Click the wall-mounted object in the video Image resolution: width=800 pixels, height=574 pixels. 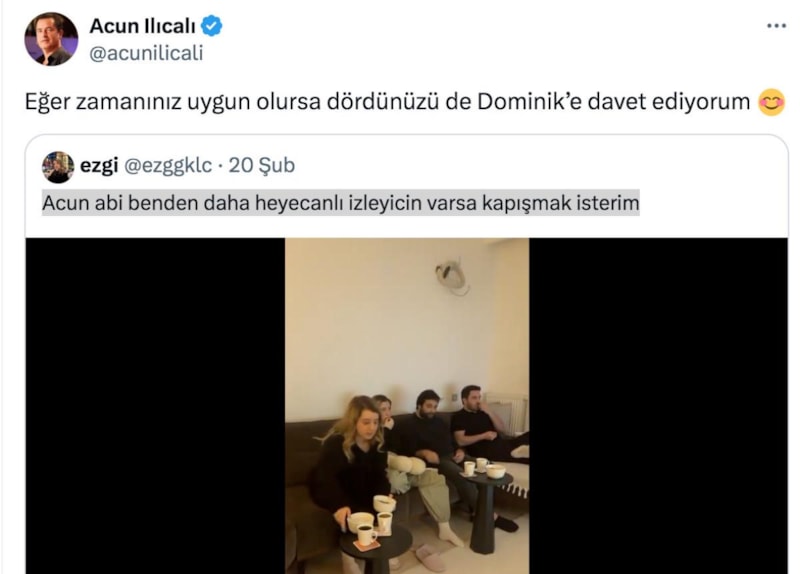453,277
